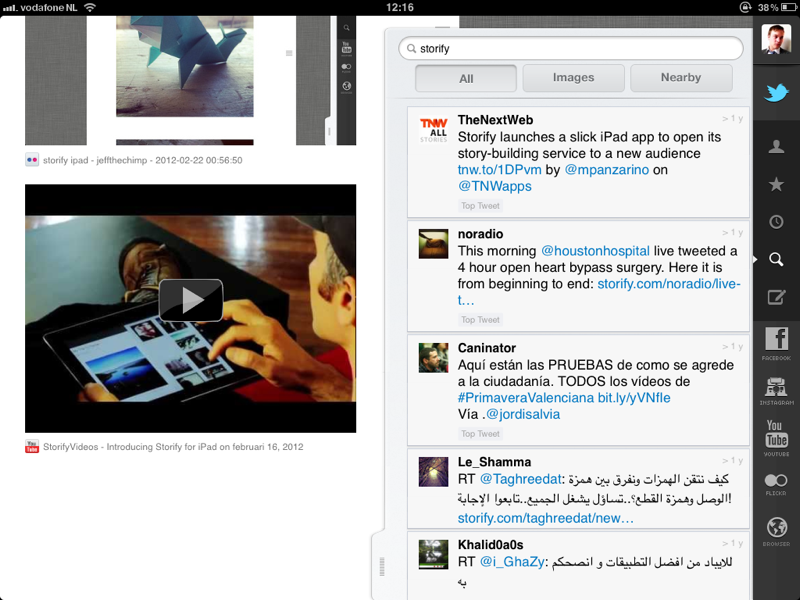Switch to the Facebook source
800x600 pixels.
[776, 343]
